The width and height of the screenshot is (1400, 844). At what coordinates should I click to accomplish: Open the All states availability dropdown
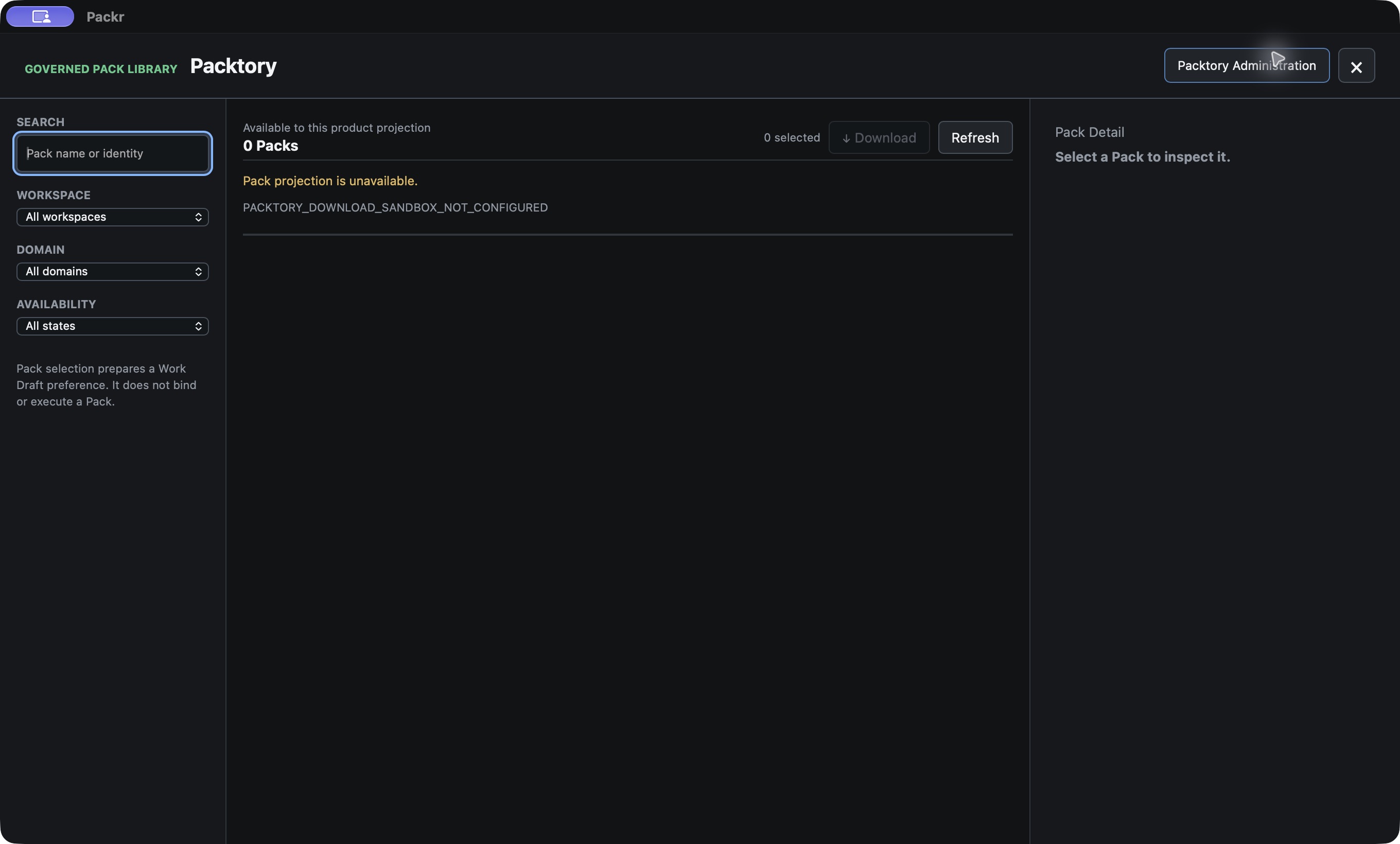click(113, 326)
